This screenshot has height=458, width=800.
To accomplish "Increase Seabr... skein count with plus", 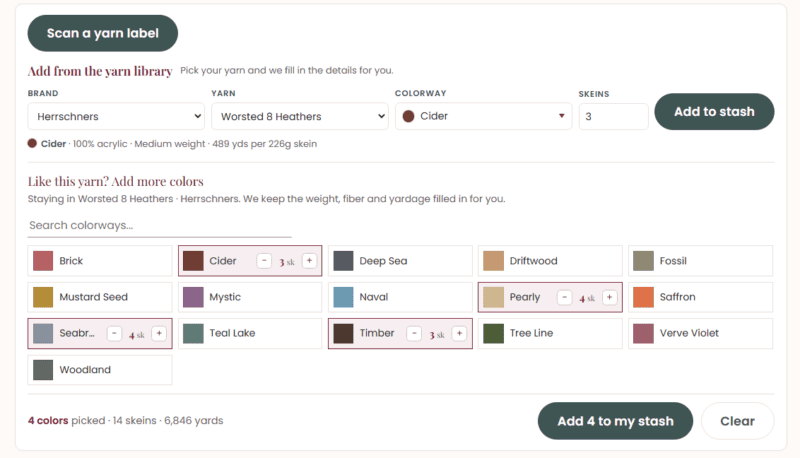I will [159, 334].
